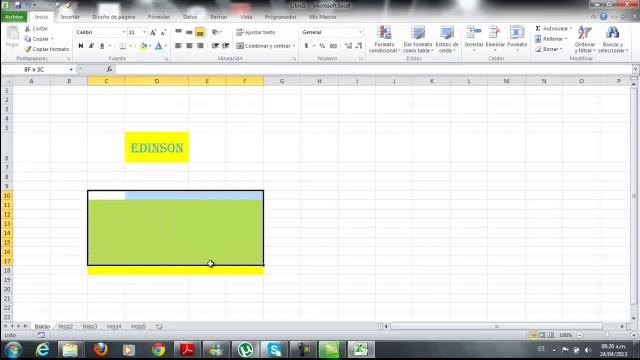The image size is (640, 360).
Task: Open the Hoja2 sheet tab
Action: (x=65, y=327)
